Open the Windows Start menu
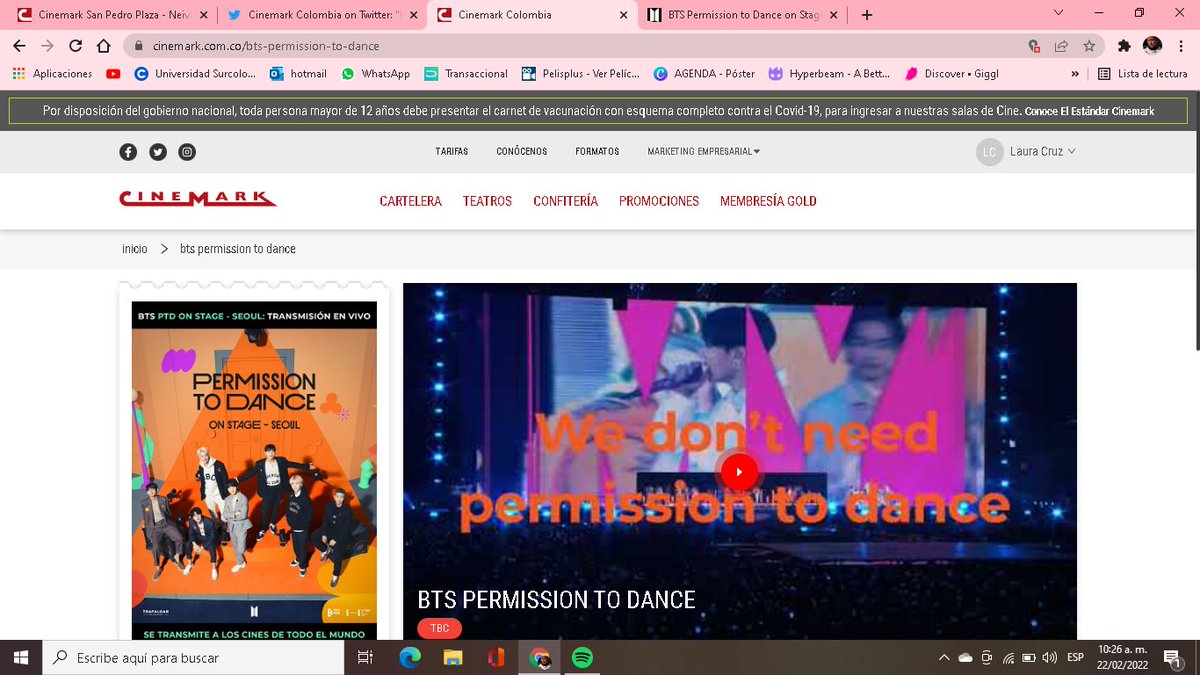 [x=21, y=657]
